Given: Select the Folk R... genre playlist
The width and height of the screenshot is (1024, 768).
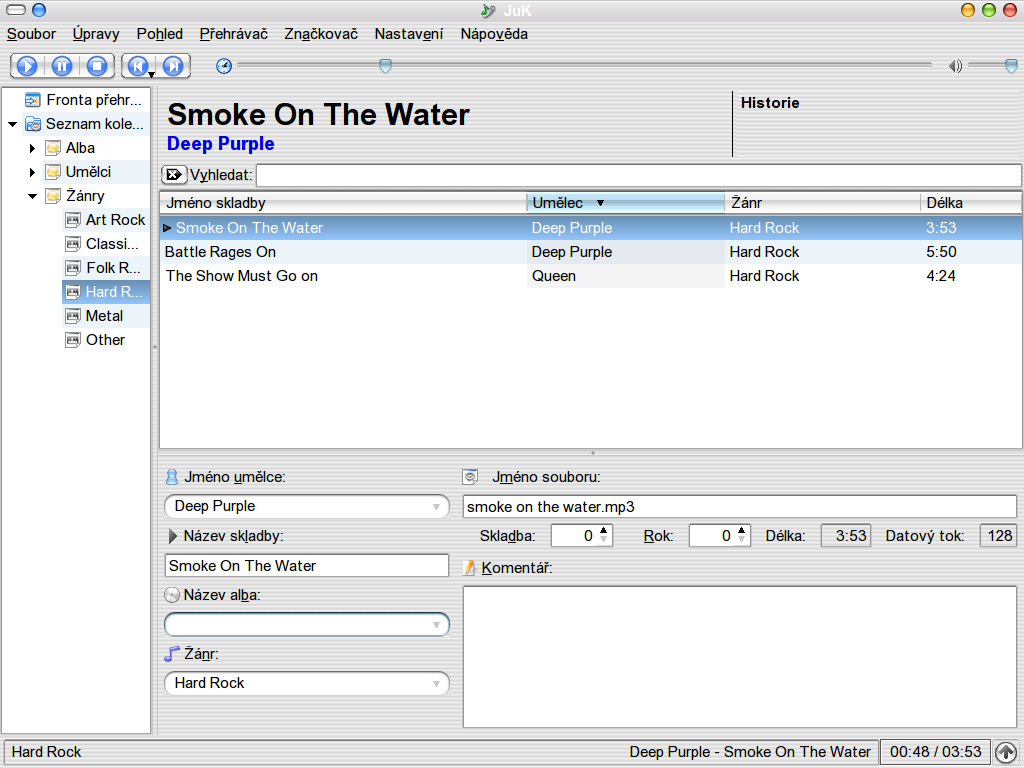Looking at the screenshot, I should (x=106, y=268).
